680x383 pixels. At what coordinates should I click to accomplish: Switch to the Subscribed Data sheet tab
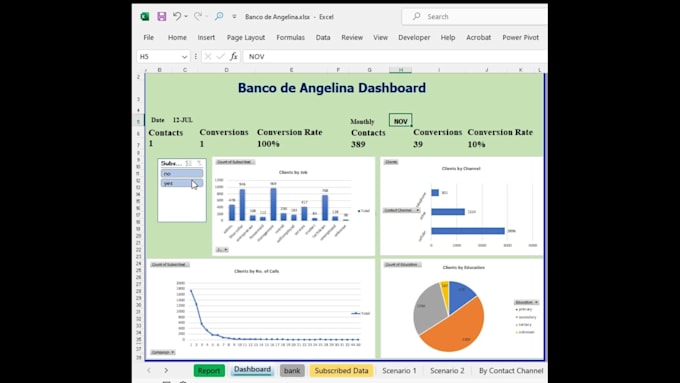(341, 370)
